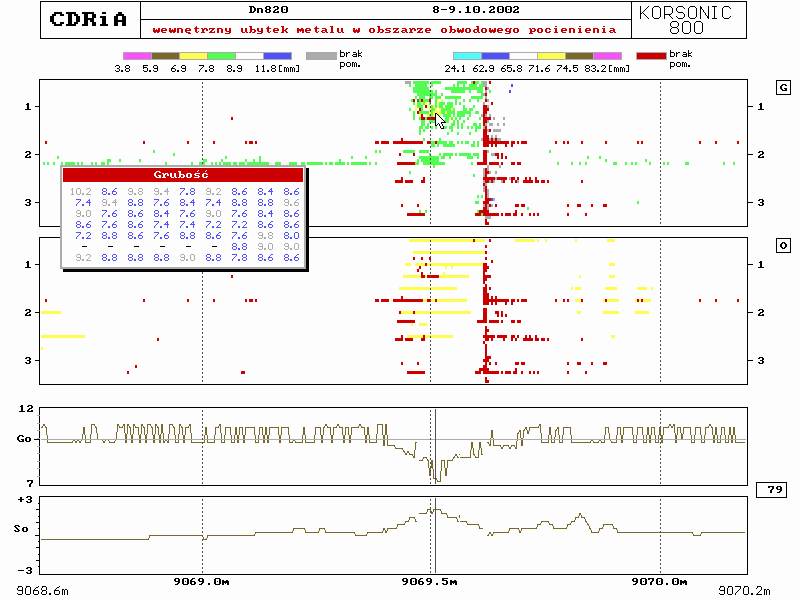The height and width of the screenshot is (600, 800).
Task: Click the '24.1' legend label
Action: [455, 69]
